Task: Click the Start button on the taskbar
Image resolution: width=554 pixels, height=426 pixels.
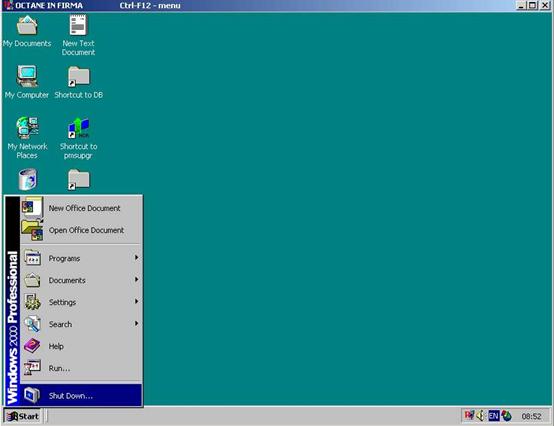Action: (x=23, y=416)
